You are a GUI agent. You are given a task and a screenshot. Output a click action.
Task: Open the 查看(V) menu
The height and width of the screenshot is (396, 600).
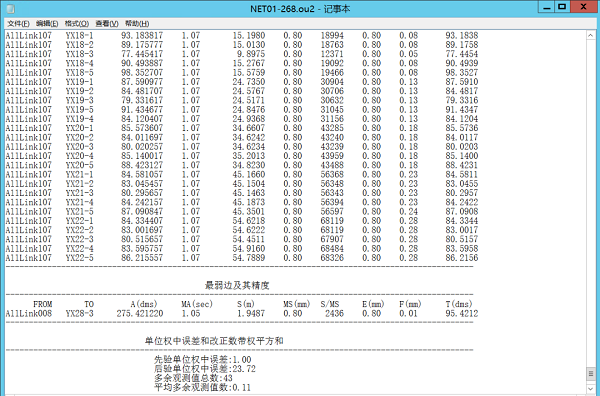coord(107,24)
